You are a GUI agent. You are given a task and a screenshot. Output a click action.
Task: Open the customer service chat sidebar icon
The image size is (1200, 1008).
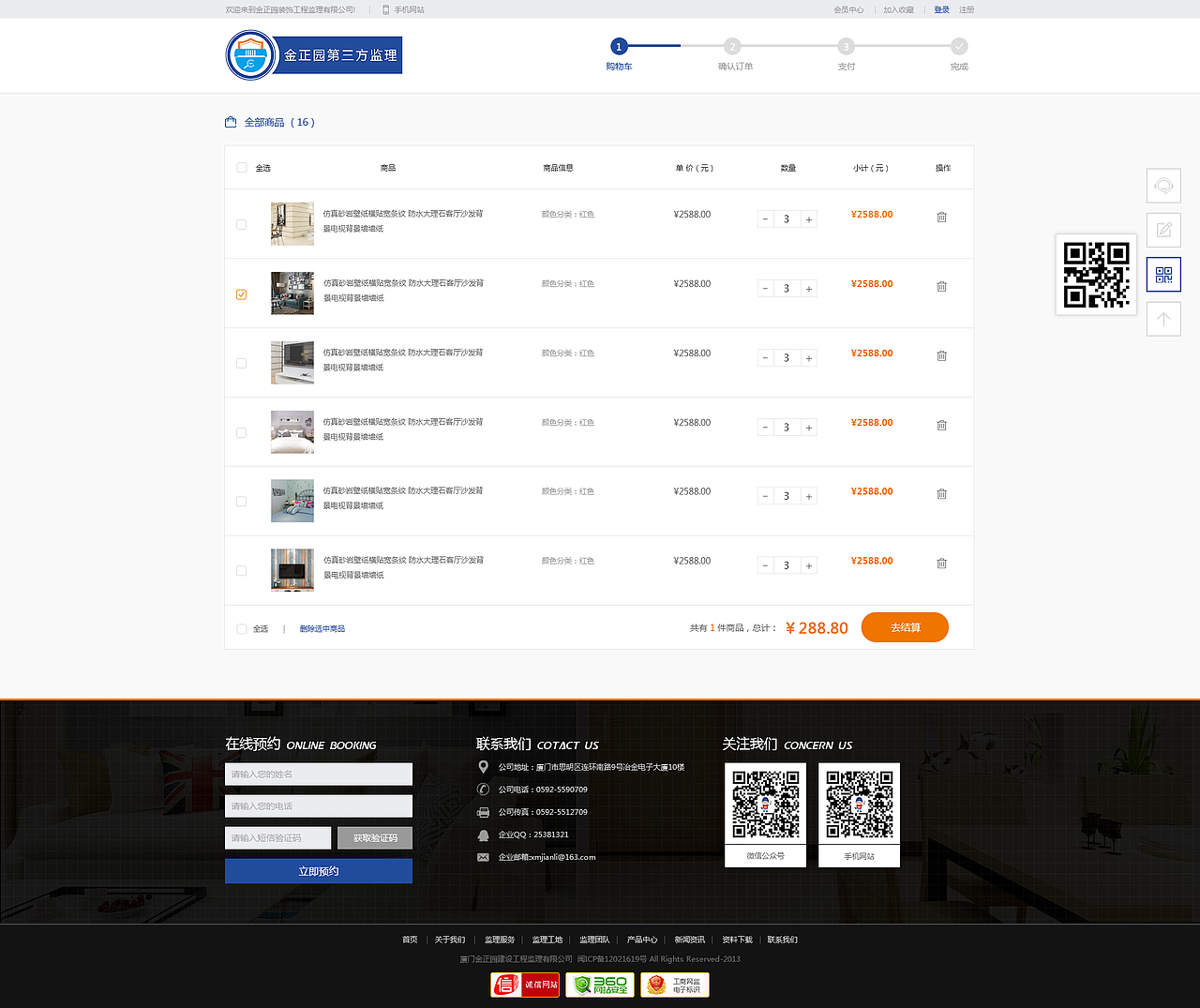pos(1163,186)
